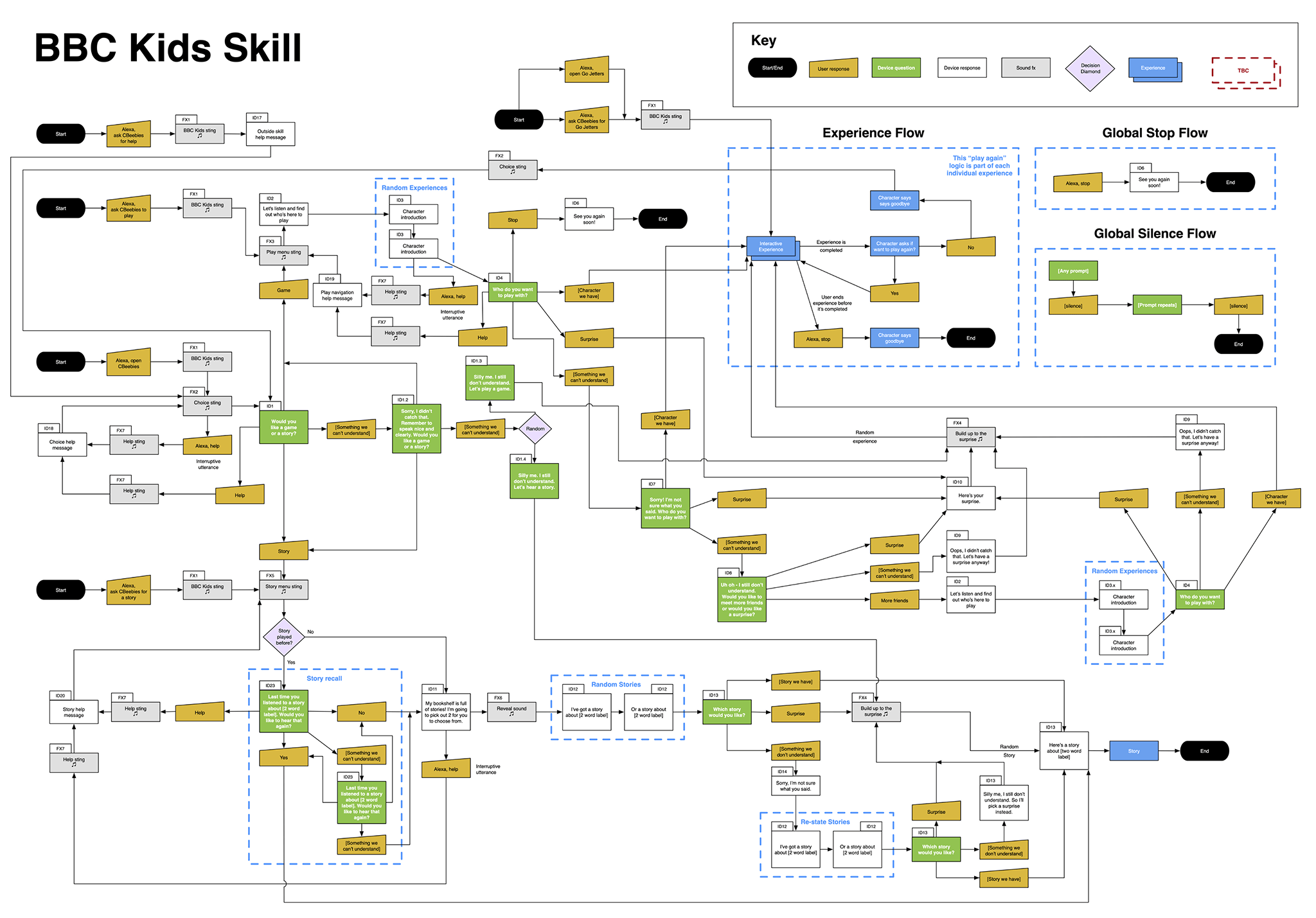Select the blue Experience shape in the Key
Viewport: 1316px width, 918px height.
[1155, 69]
